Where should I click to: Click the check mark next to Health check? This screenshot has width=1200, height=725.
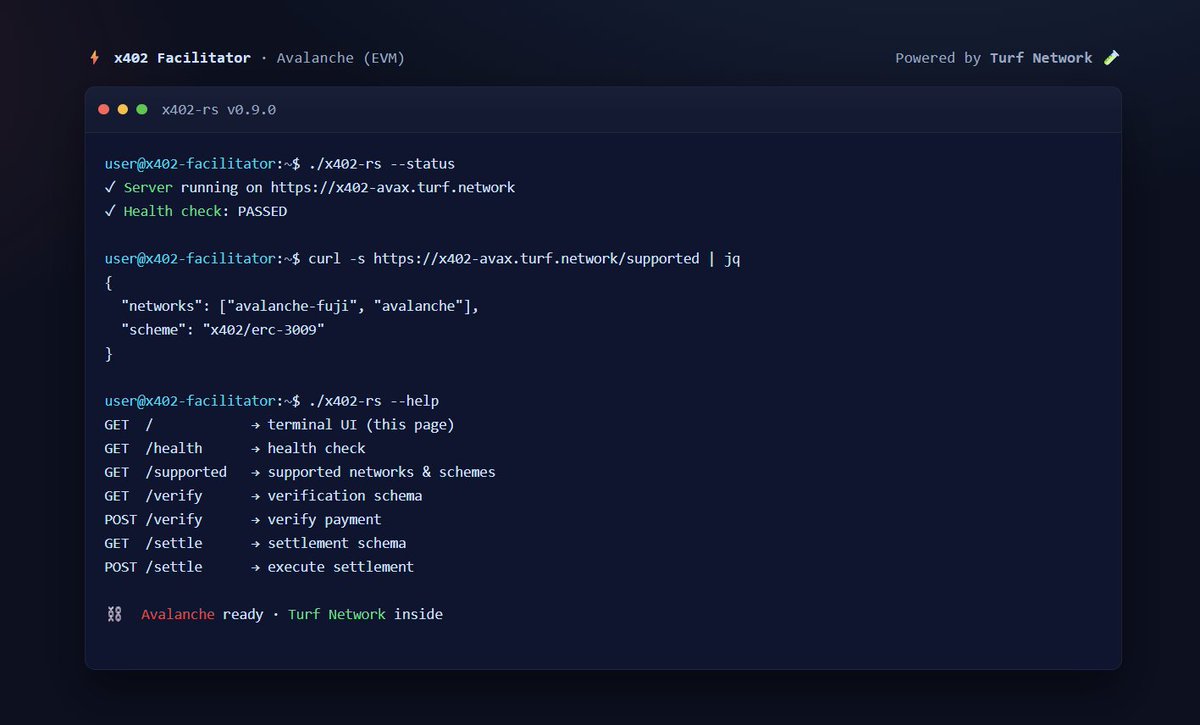[110, 211]
